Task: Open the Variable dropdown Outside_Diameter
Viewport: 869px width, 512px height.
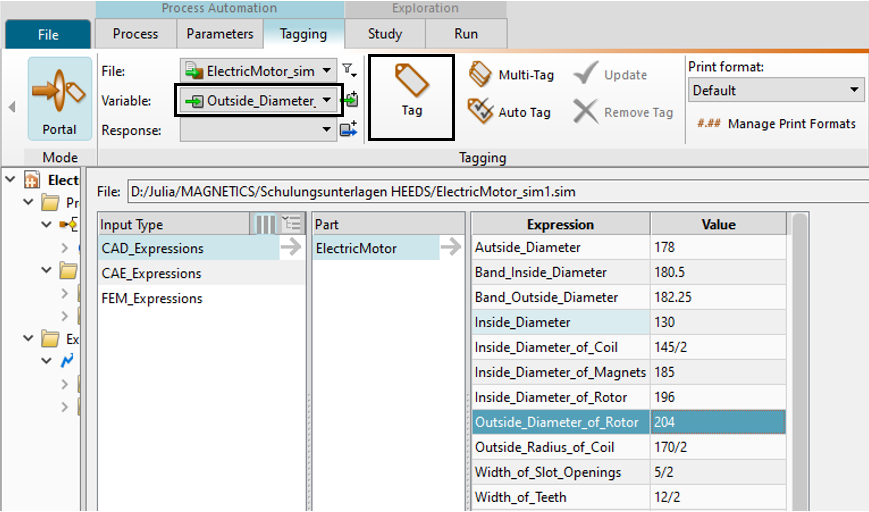Action: (x=260, y=100)
